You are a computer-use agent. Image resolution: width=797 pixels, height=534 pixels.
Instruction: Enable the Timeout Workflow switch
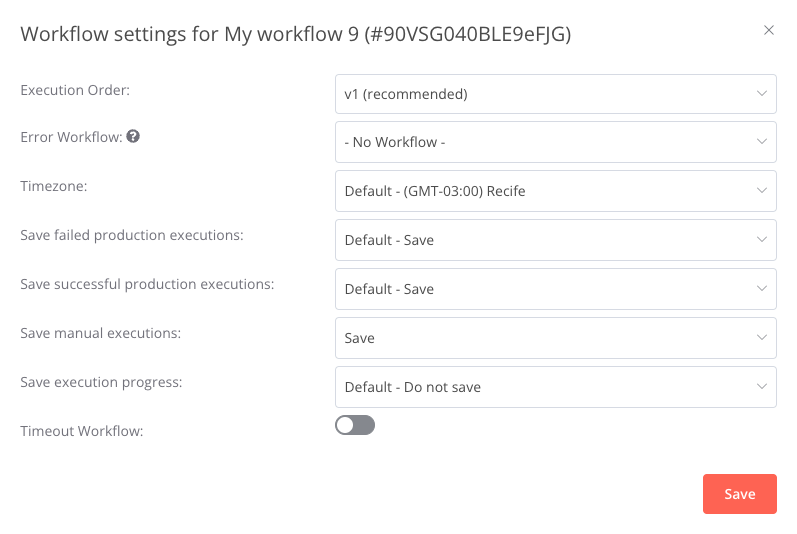click(x=355, y=426)
